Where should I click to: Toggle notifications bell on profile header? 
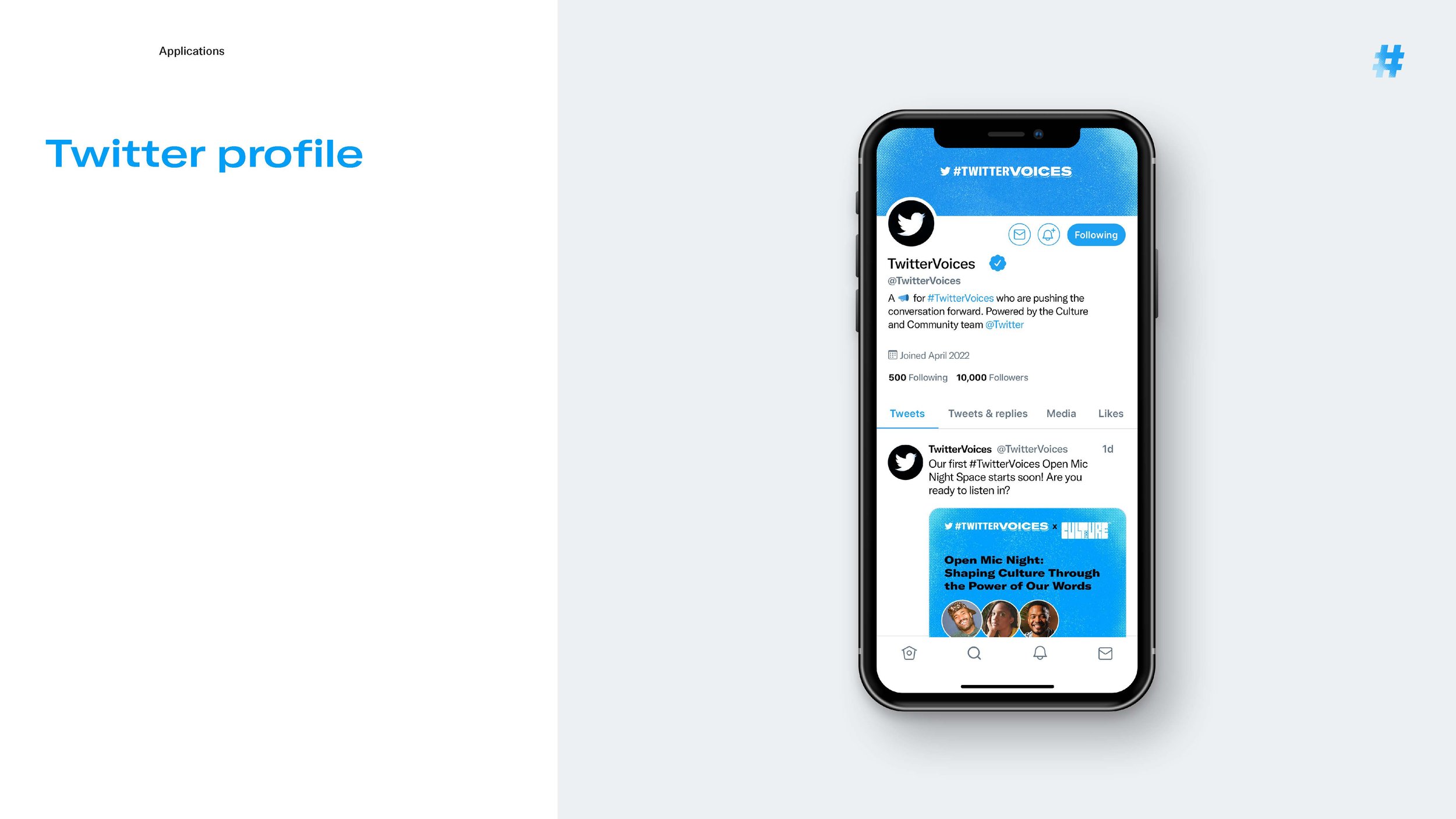coord(1049,234)
